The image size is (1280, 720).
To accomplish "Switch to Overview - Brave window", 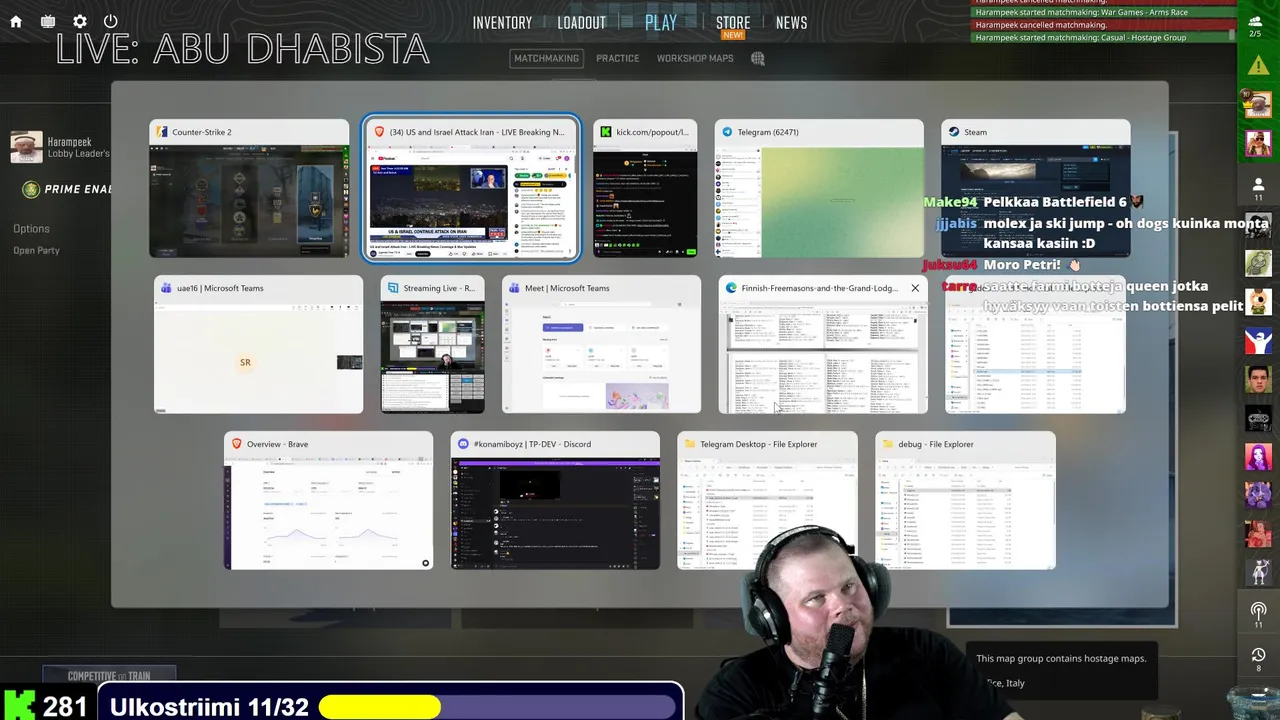I will pyautogui.click(x=328, y=501).
